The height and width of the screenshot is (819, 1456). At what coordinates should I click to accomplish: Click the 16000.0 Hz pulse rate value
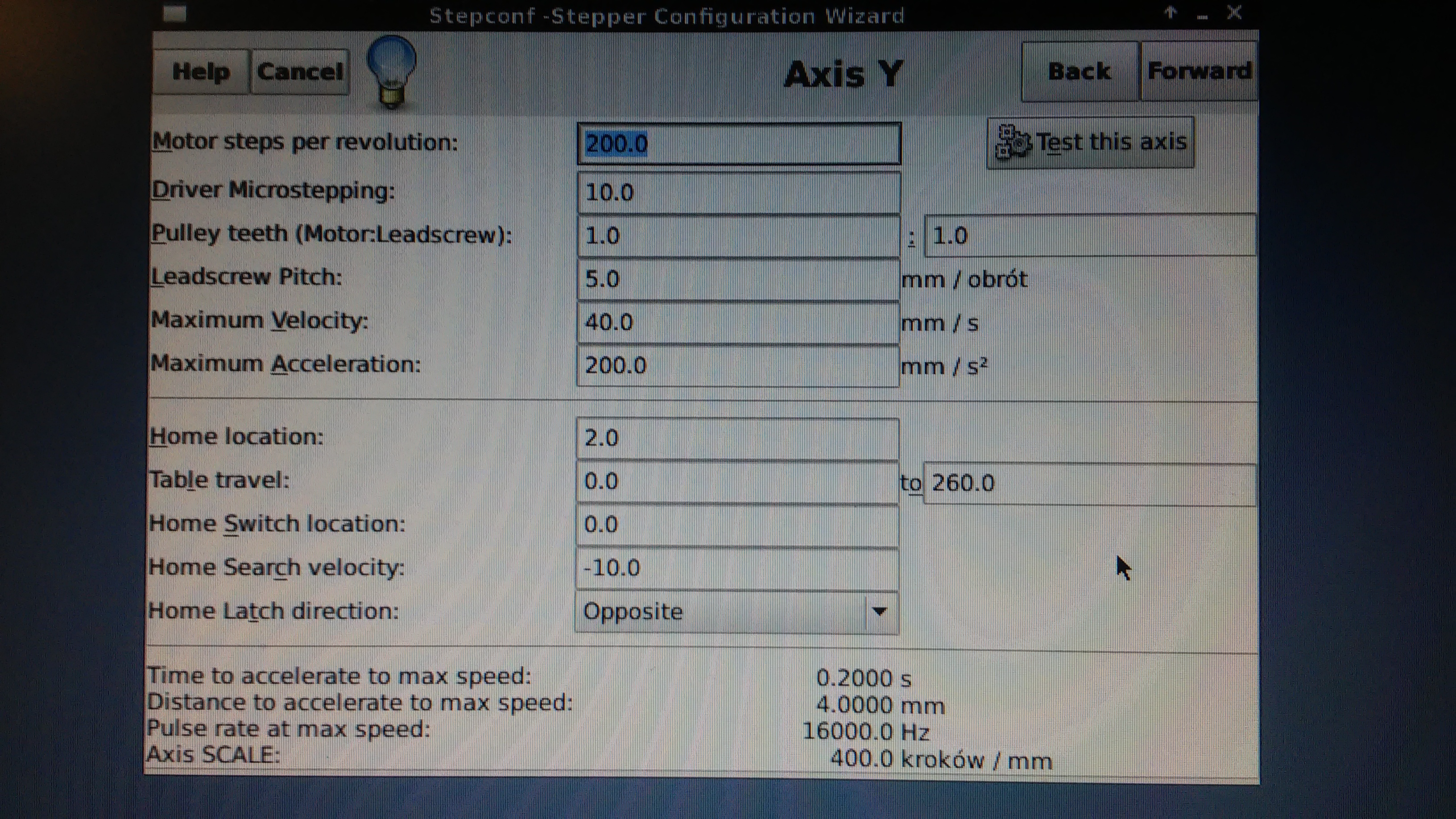click(866, 732)
